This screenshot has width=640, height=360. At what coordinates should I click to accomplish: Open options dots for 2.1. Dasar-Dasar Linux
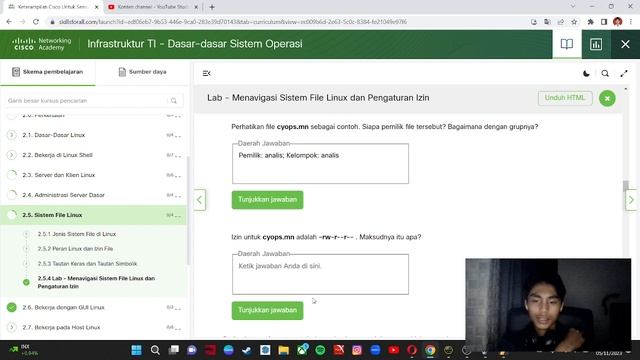click(178, 136)
